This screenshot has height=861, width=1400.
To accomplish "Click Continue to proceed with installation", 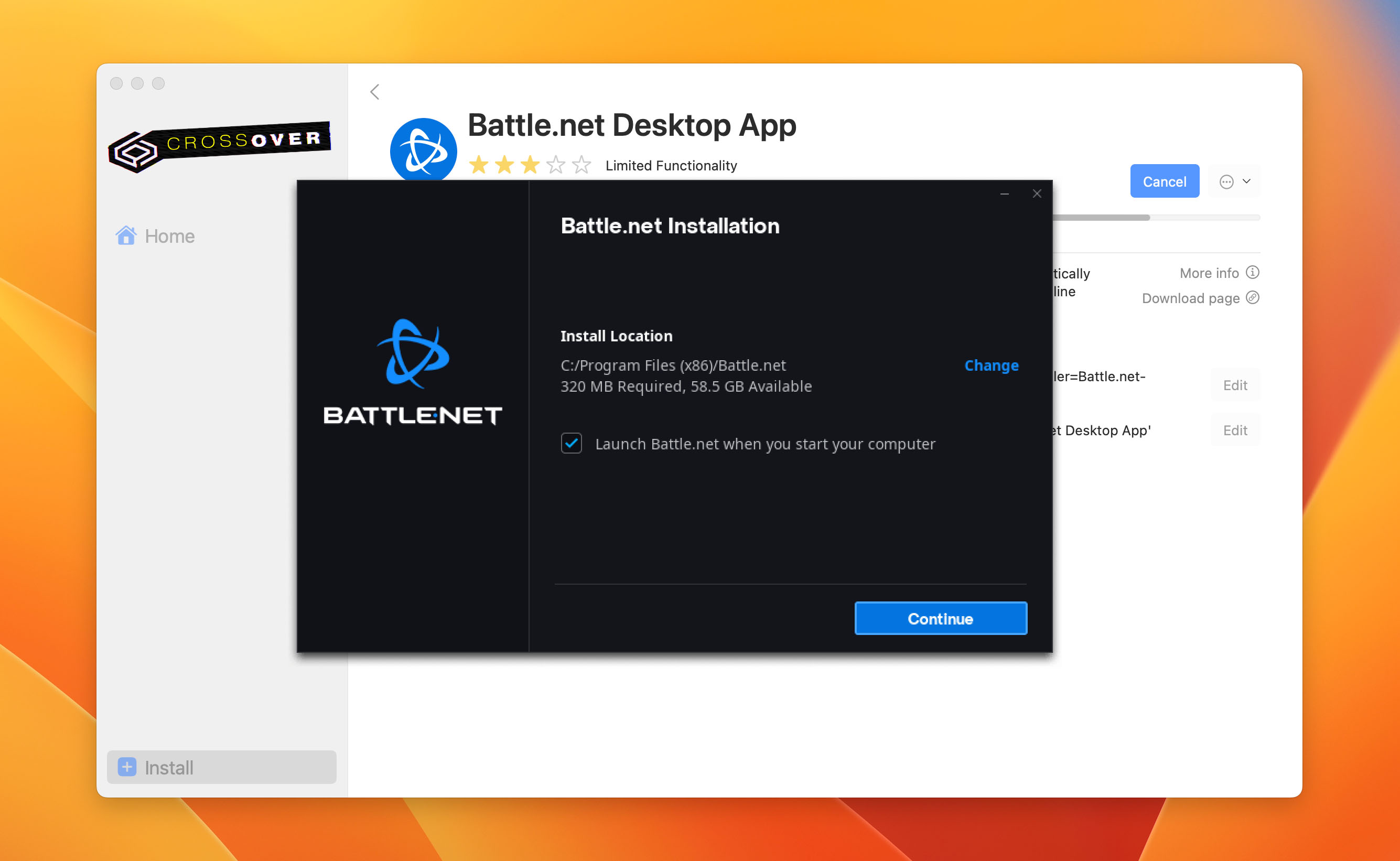I will [x=940, y=618].
